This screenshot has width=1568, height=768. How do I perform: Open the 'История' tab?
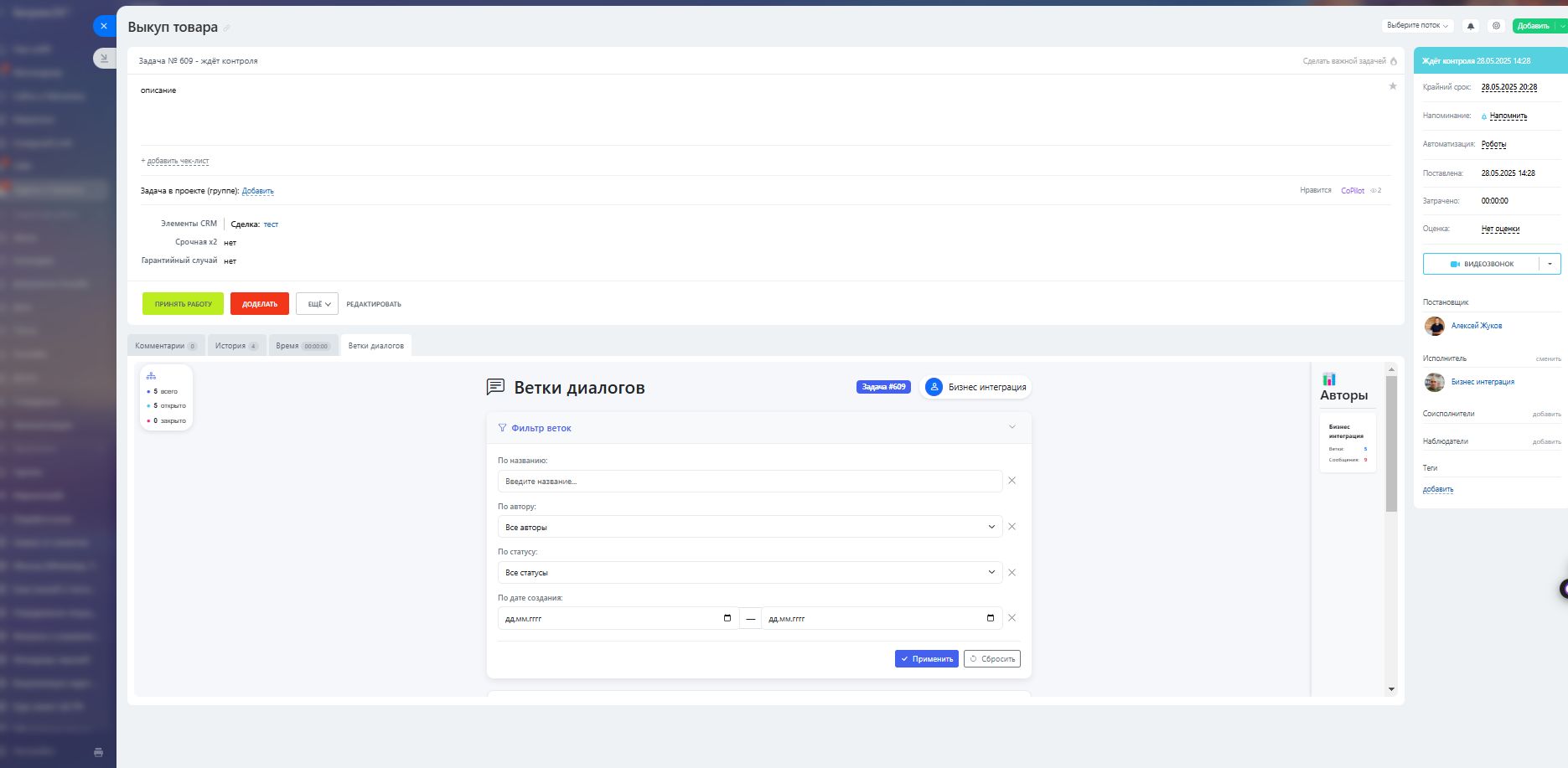click(236, 346)
